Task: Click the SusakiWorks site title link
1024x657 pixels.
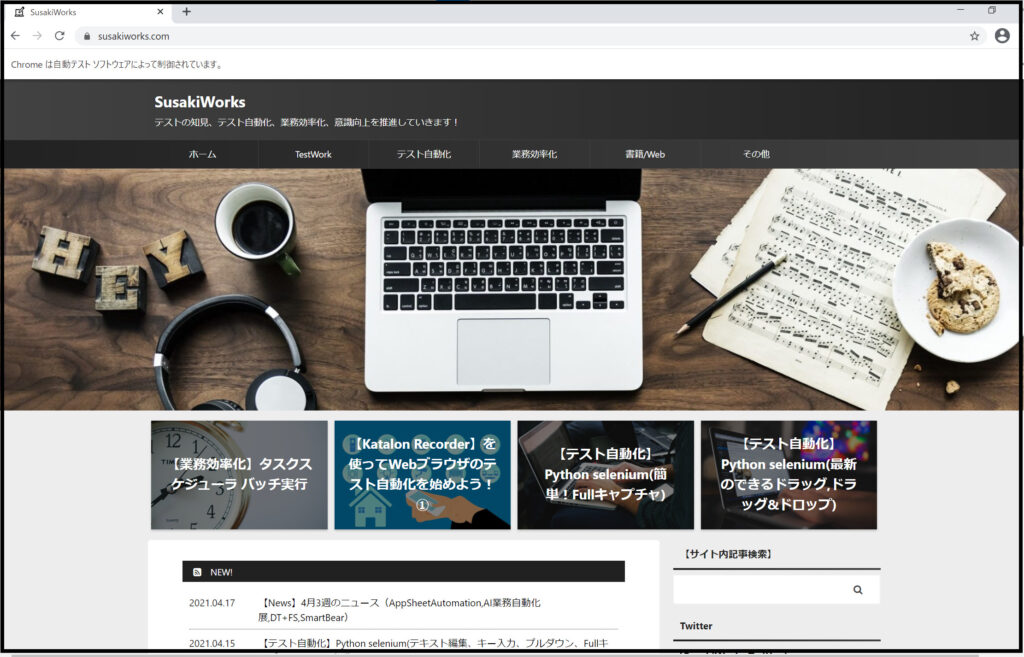Action: [200, 102]
